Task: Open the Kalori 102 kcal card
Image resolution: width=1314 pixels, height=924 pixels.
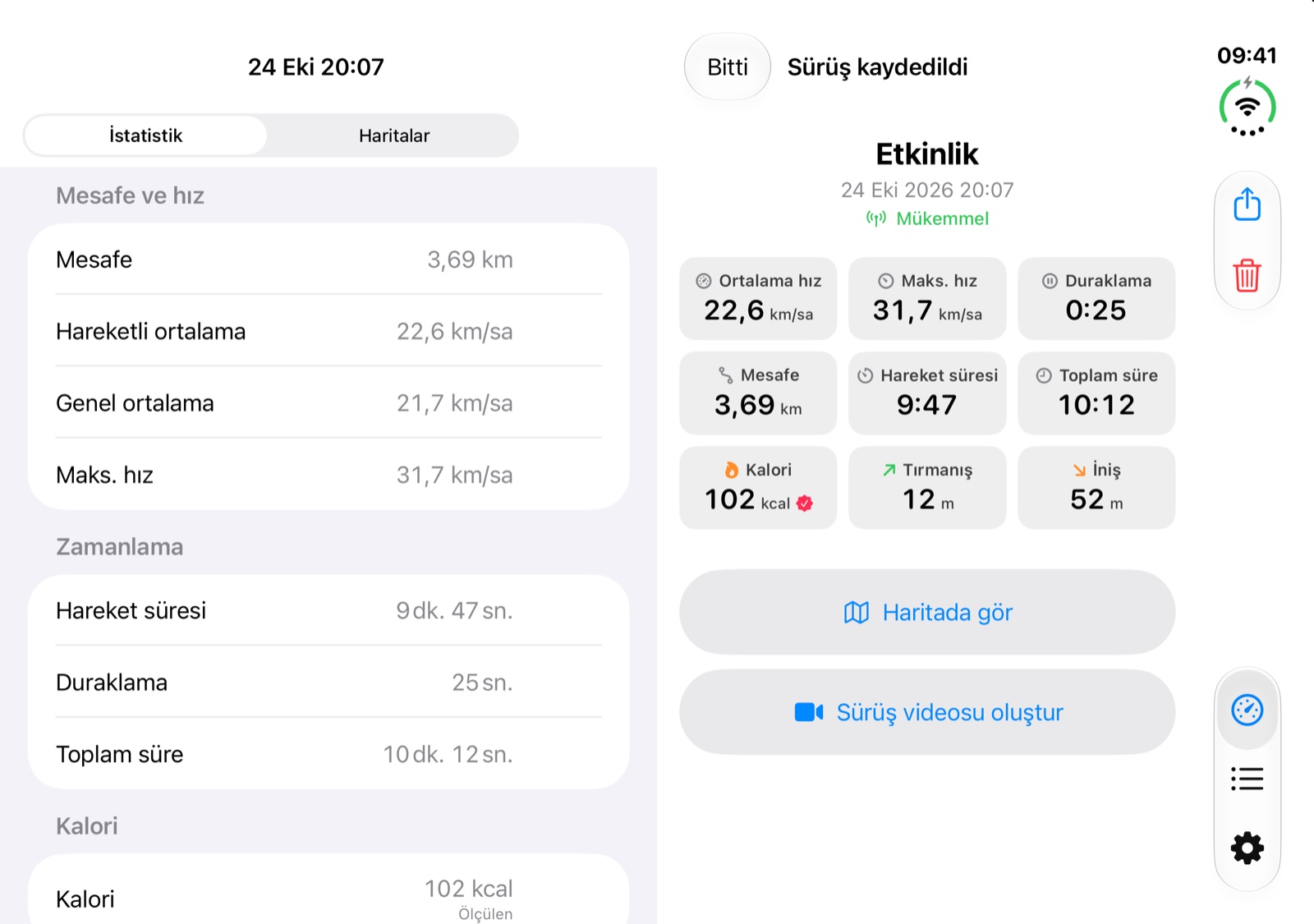Action: pos(758,487)
